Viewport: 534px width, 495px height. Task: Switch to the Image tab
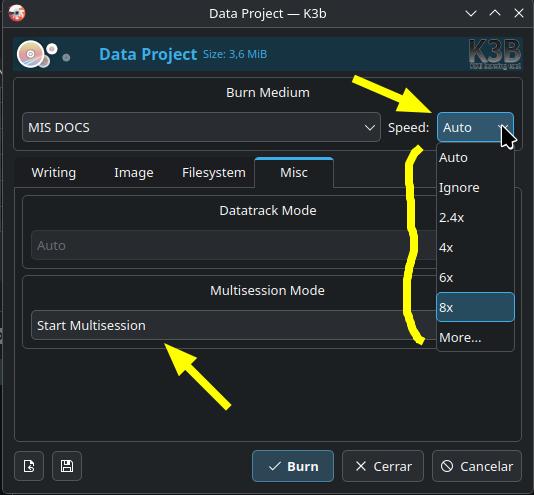(134, 172)
